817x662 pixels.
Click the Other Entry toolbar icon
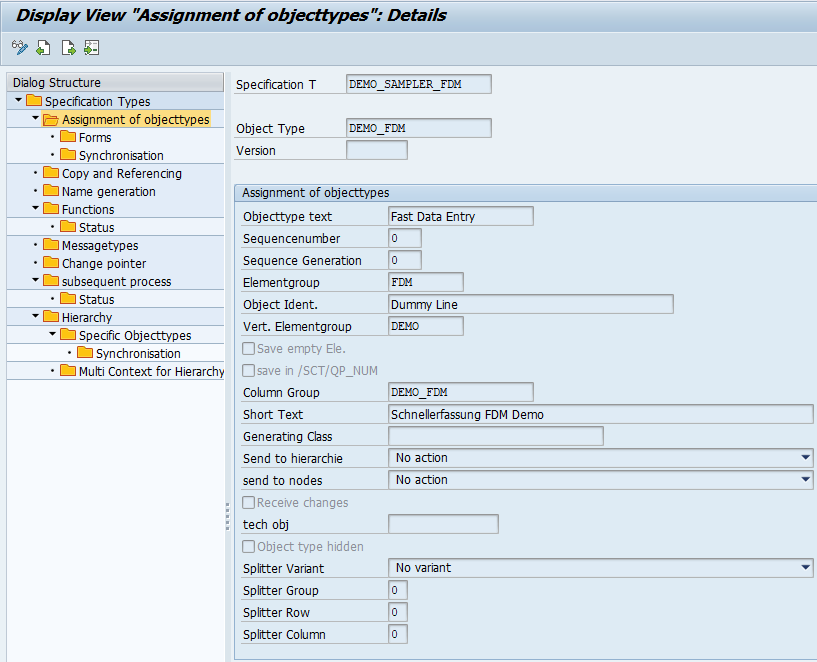(x=92, y=48)
